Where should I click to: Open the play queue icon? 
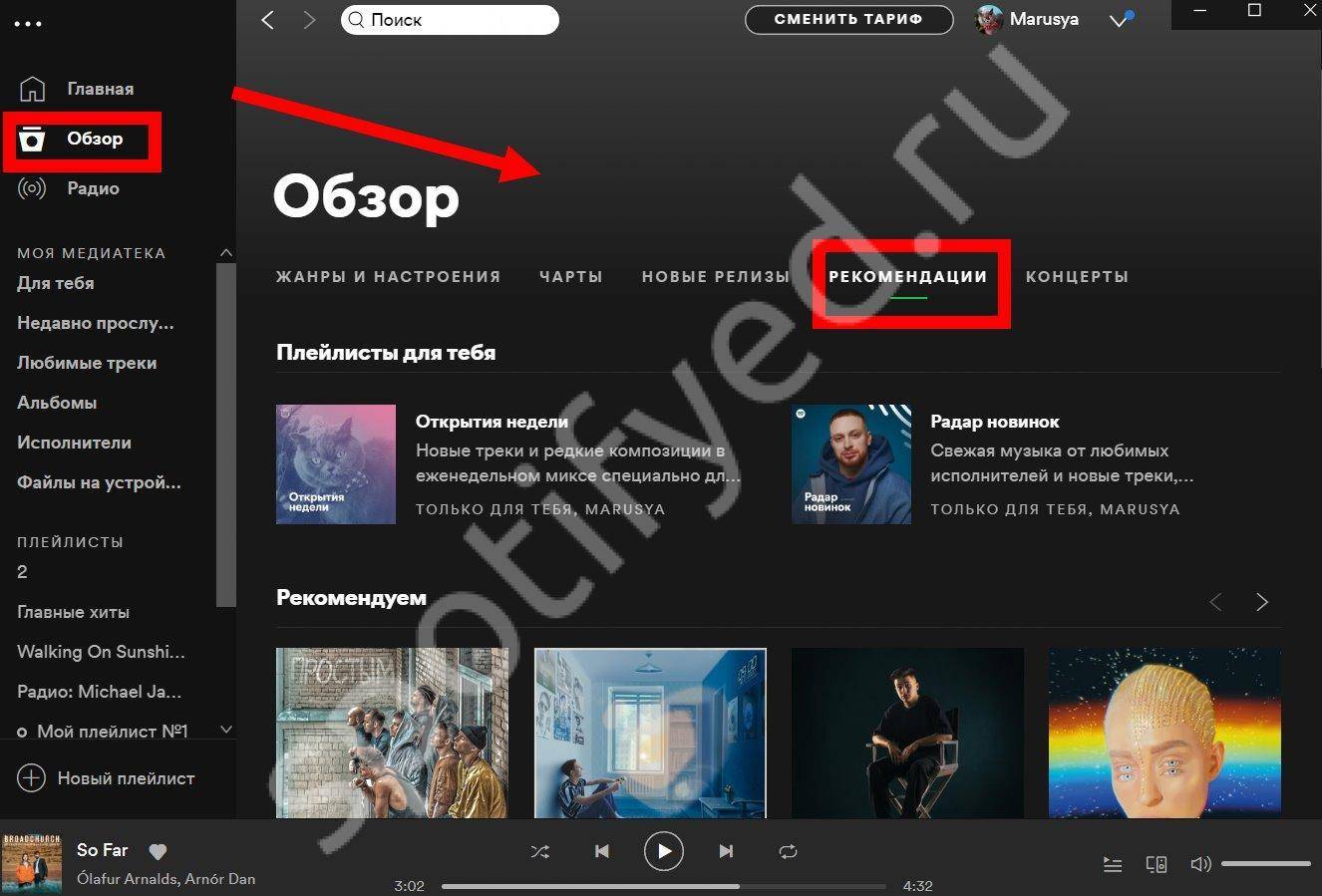click(1113, 864)
